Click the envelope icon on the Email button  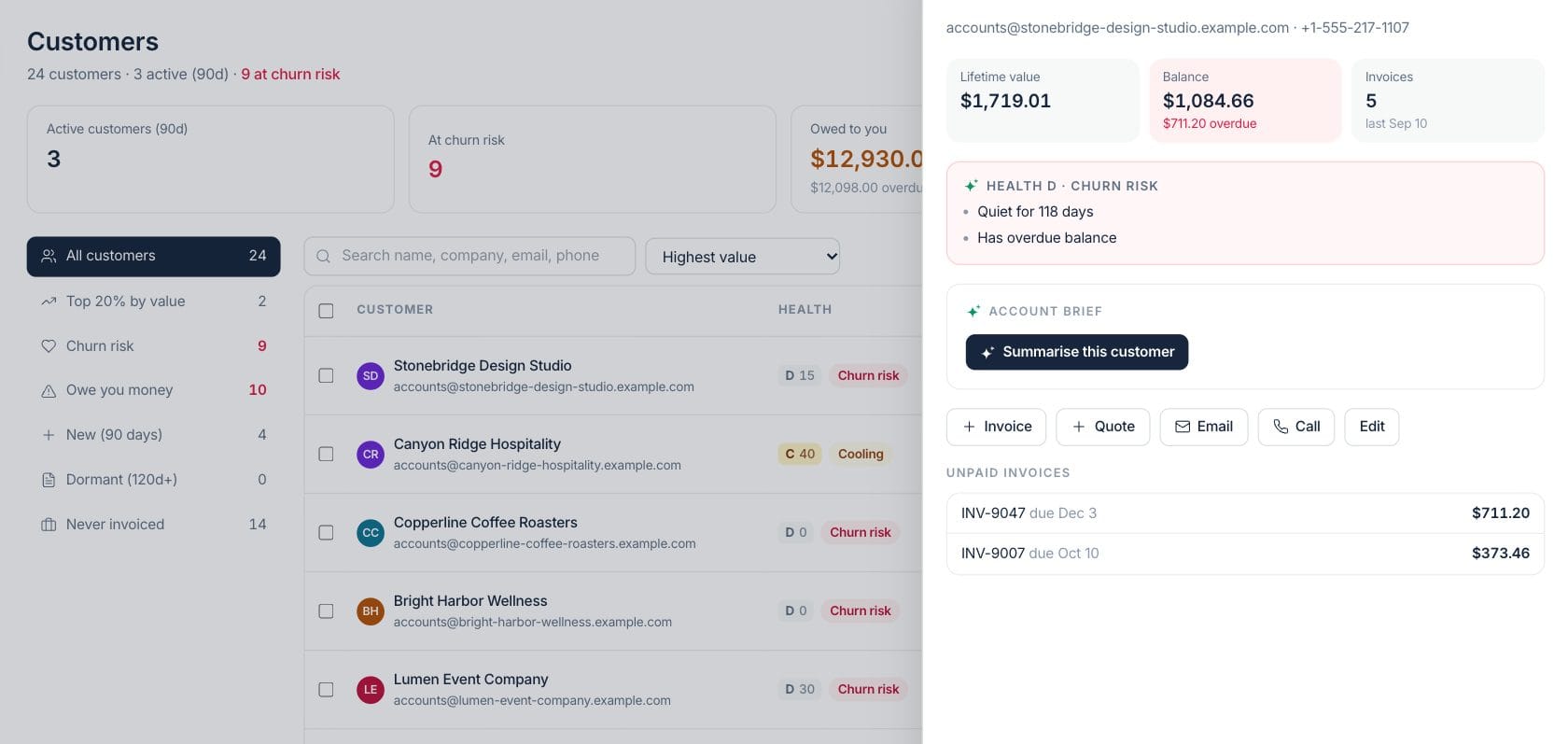point(1183,427)
